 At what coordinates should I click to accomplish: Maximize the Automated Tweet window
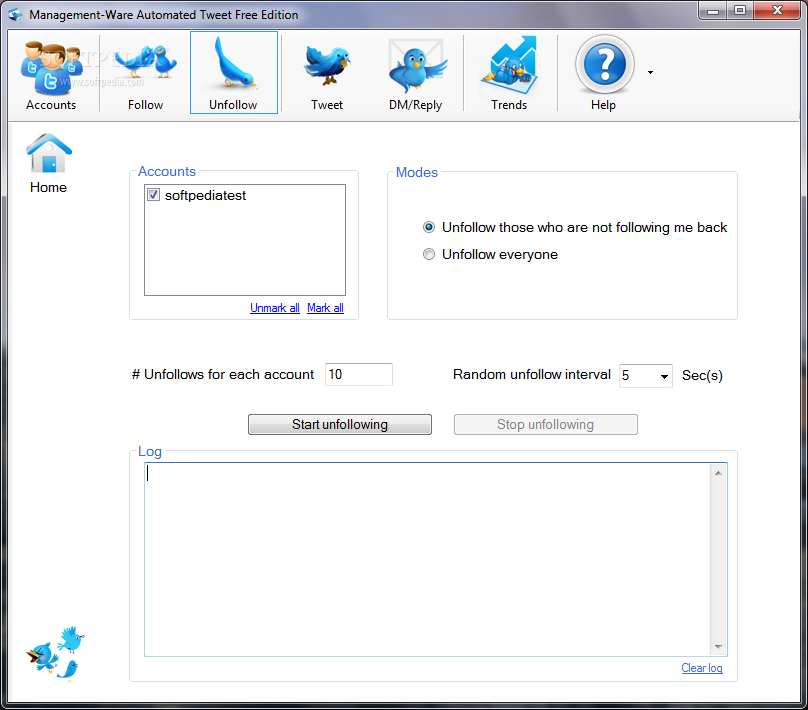[740, 10]
